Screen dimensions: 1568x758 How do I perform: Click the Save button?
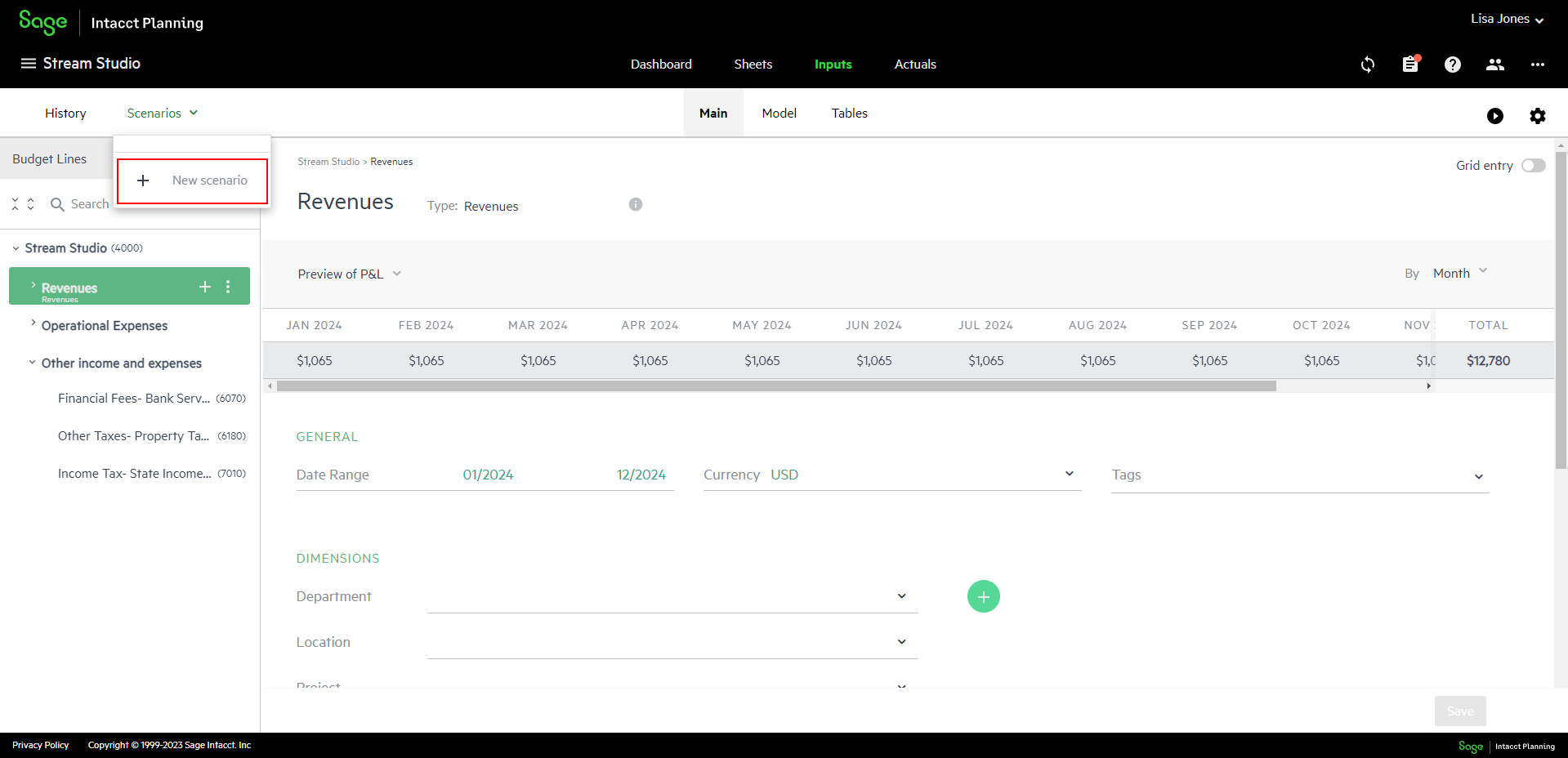click(1460, 711)
